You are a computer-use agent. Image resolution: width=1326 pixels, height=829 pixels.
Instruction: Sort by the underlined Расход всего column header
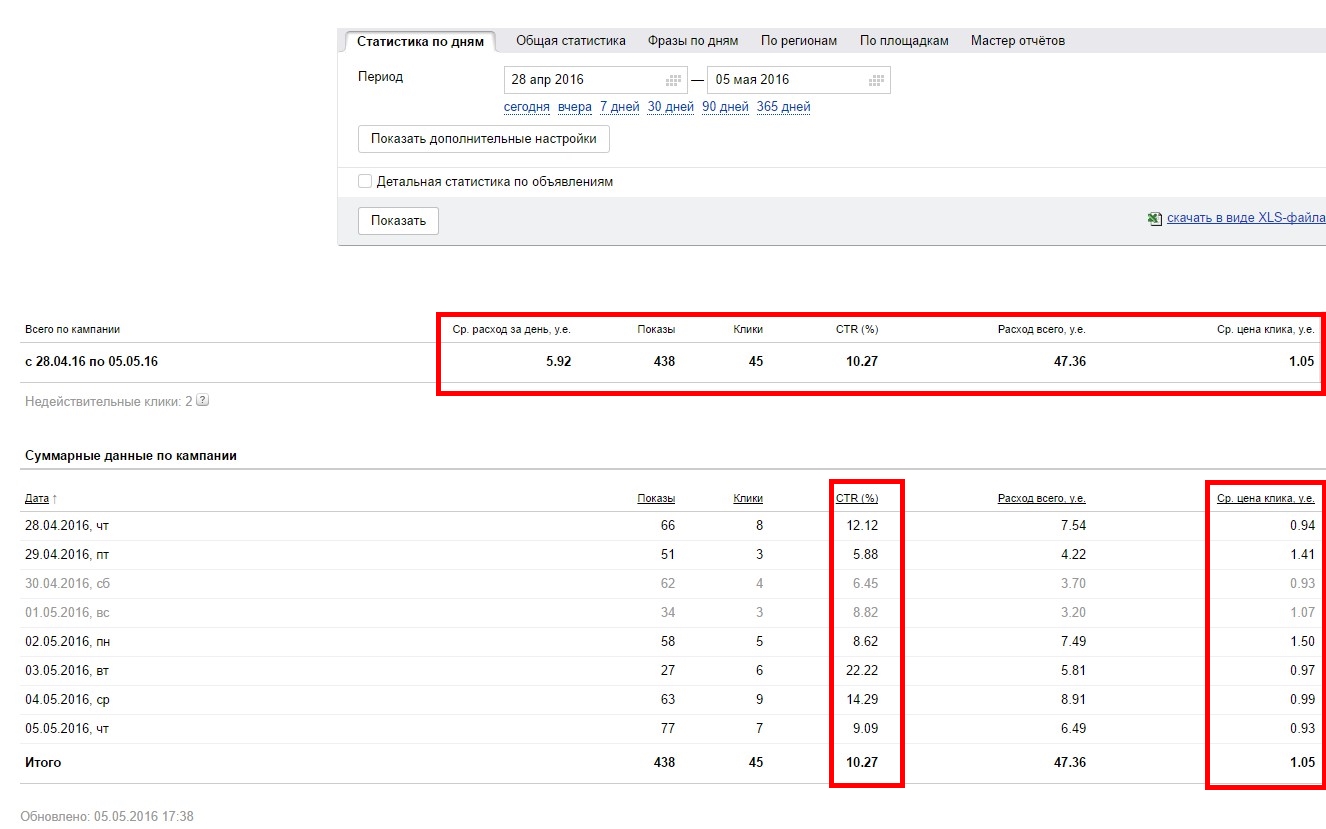point(1042,499)
